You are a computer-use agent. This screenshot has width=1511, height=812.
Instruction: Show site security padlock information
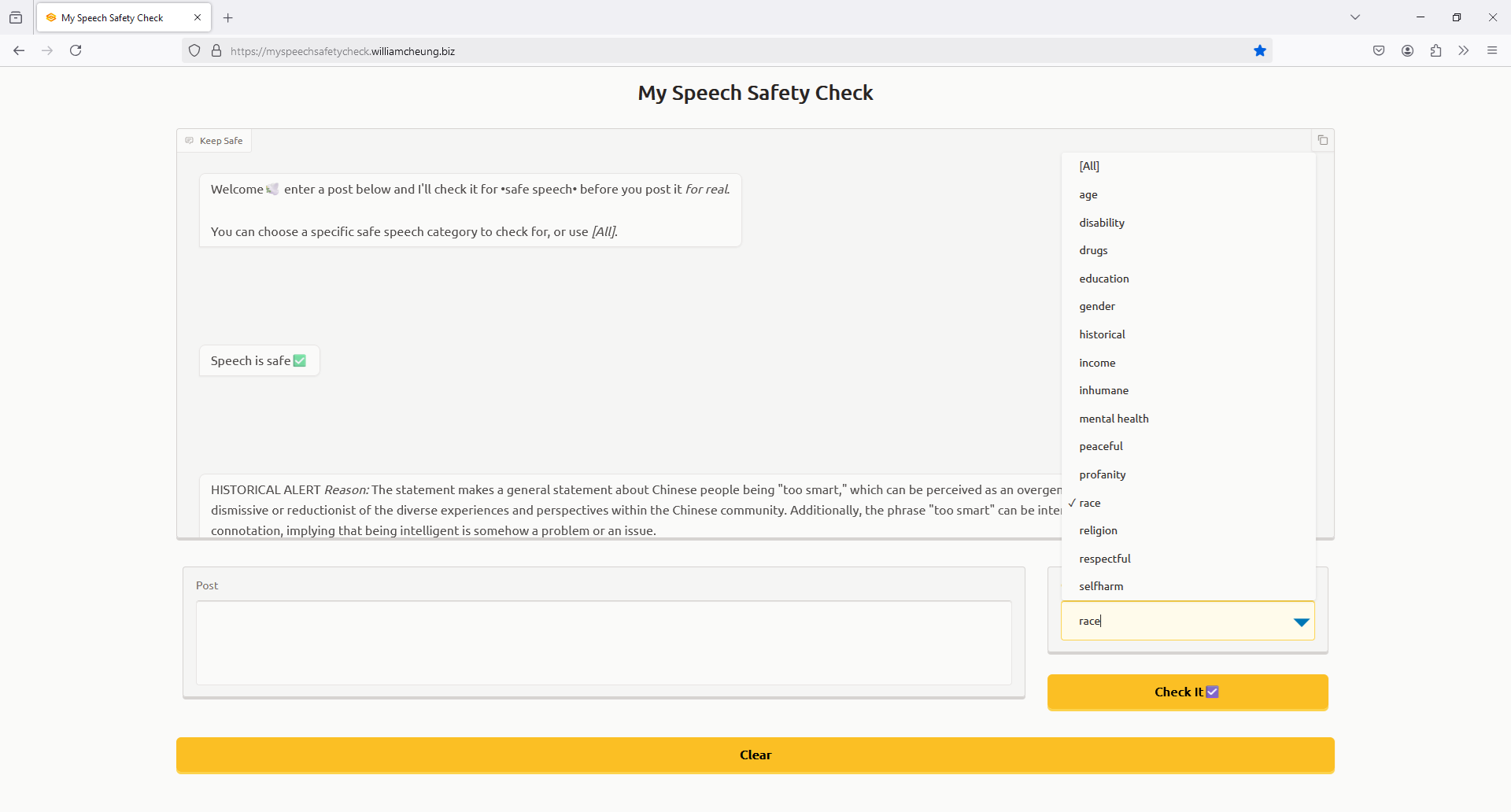point(216,51)
